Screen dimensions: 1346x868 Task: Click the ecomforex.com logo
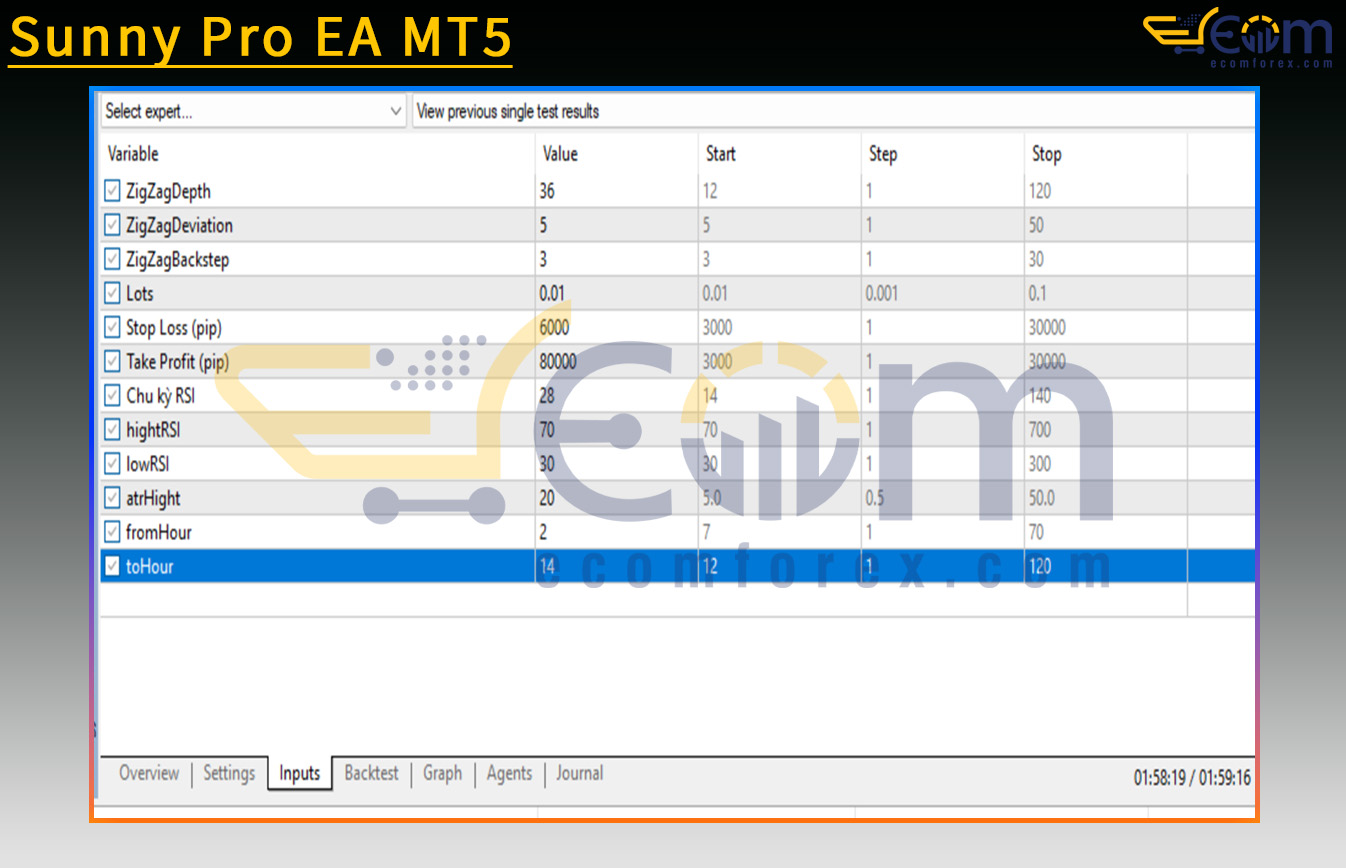(x=1238, y=38)
